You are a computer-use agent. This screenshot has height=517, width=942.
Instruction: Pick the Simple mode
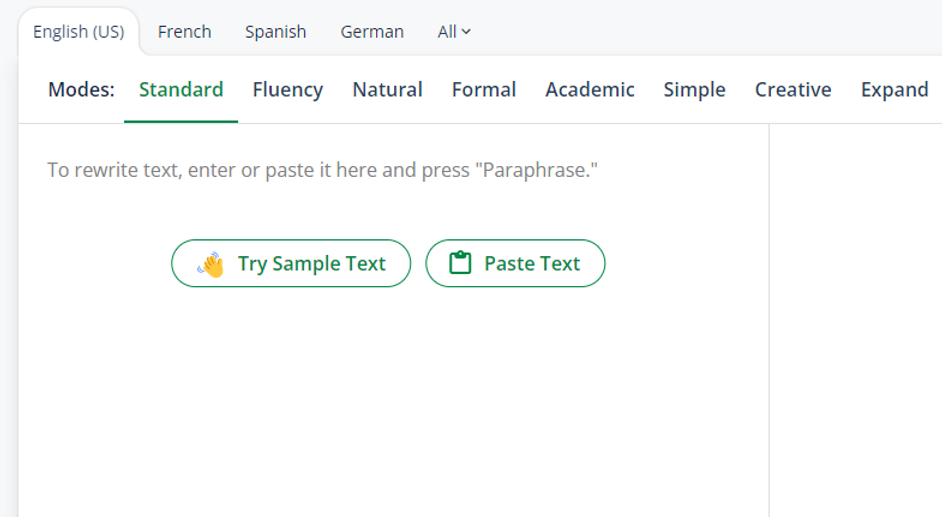[x=694, y=89]
